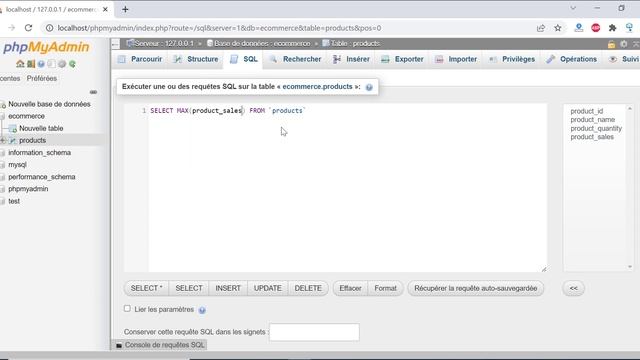Expand the phpmyadmin database node

(2, 189)
